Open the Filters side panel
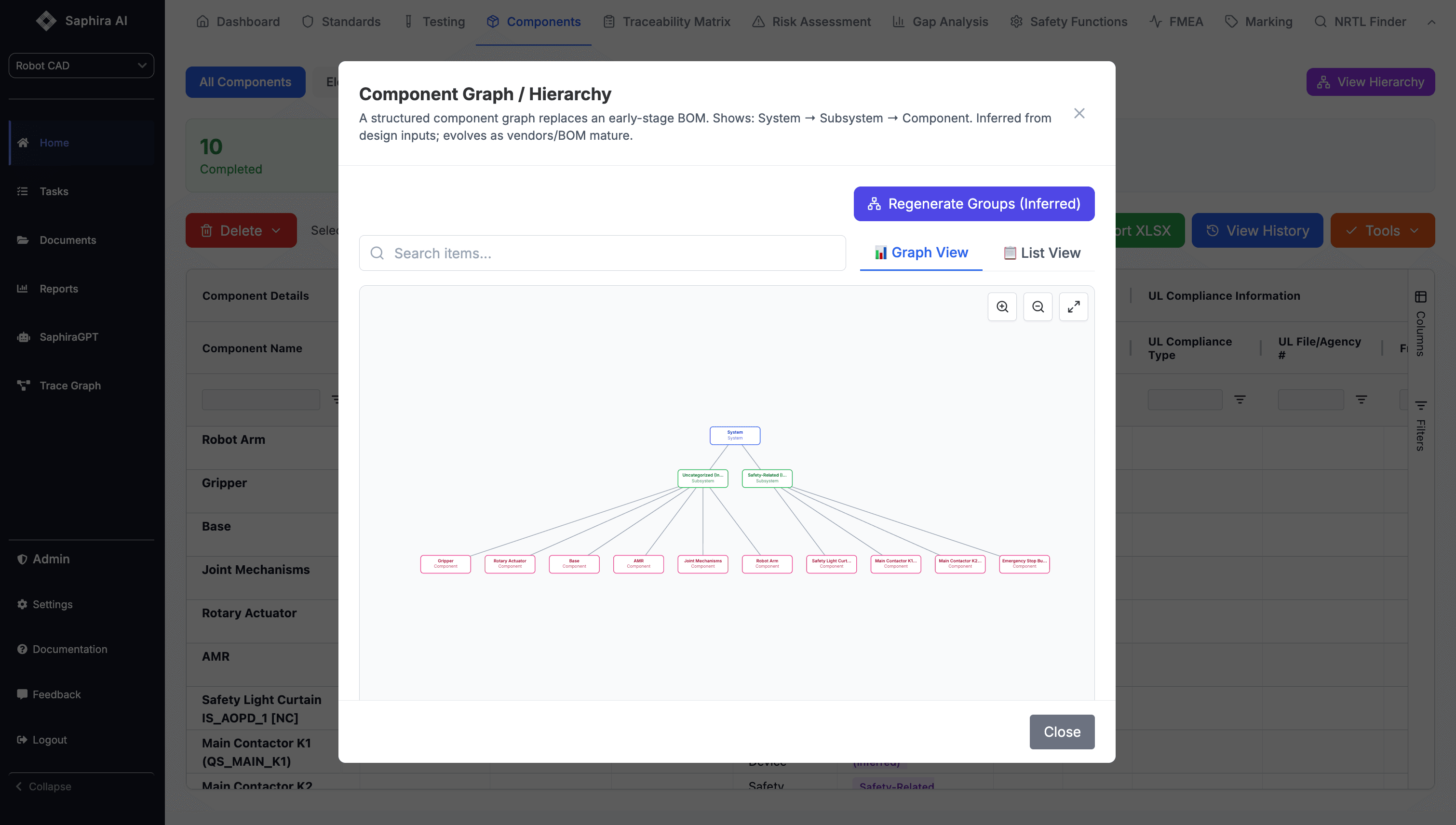The height and width of the screenshot is (825, 1456). pos(1420,426)
